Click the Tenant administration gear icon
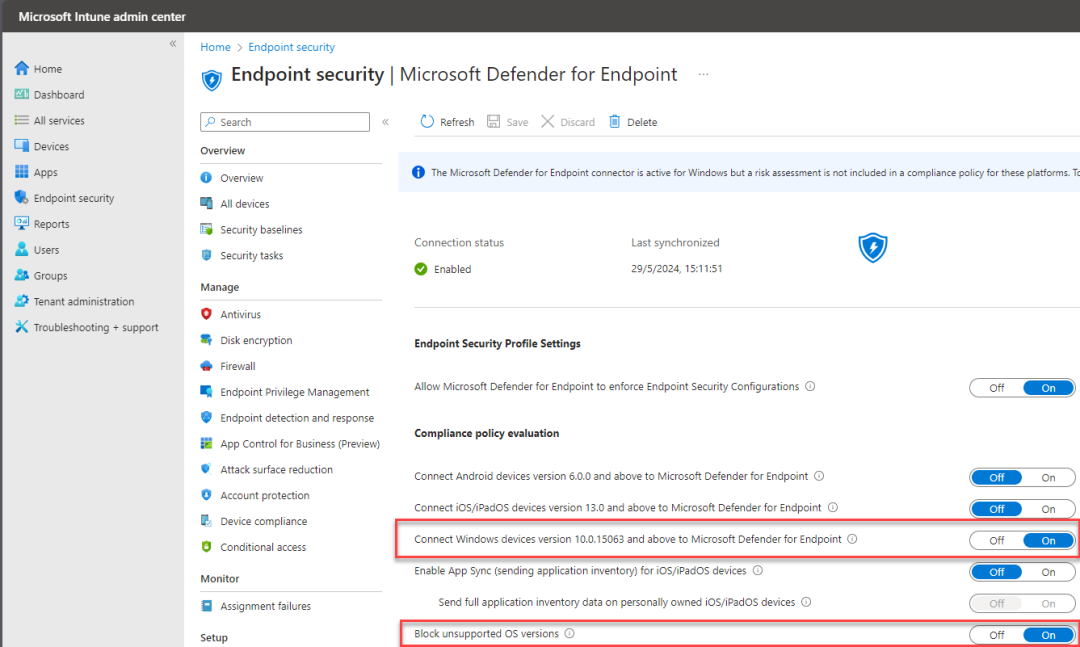1080x647 pixels. point(22,301)
